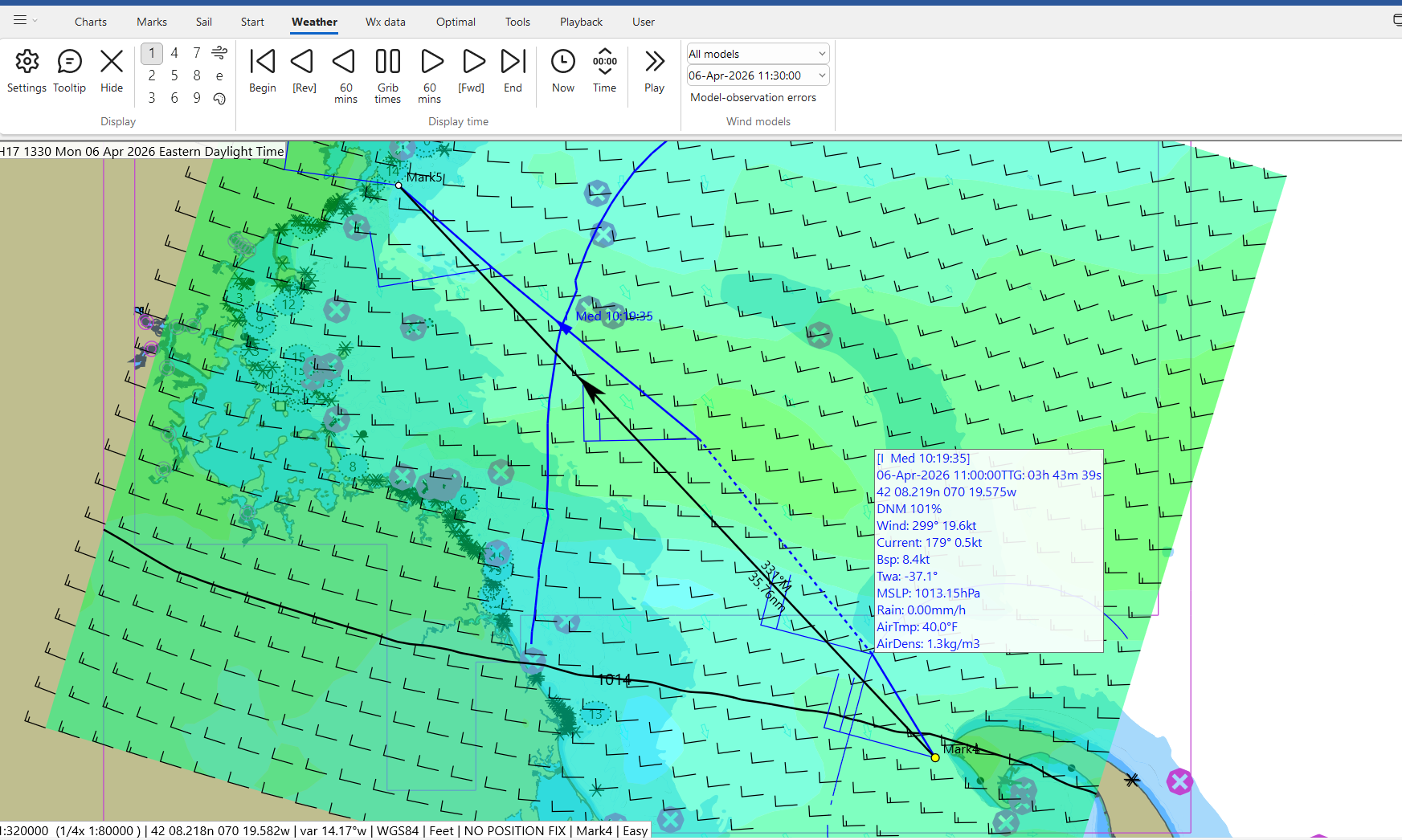Click the WGS84 datum status entry
The height and width of the screenshot is (840, 1402).
[x=398, y=831]
